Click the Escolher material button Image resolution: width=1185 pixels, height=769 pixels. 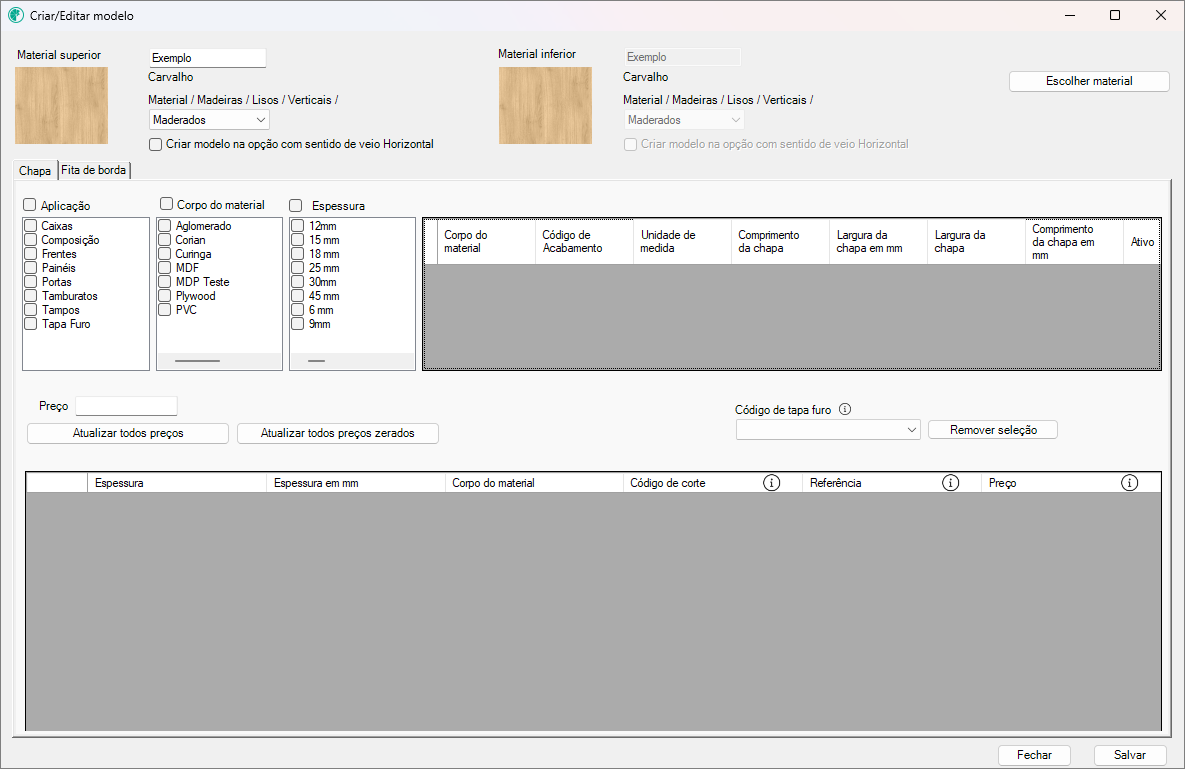(x=1088, y=81)
